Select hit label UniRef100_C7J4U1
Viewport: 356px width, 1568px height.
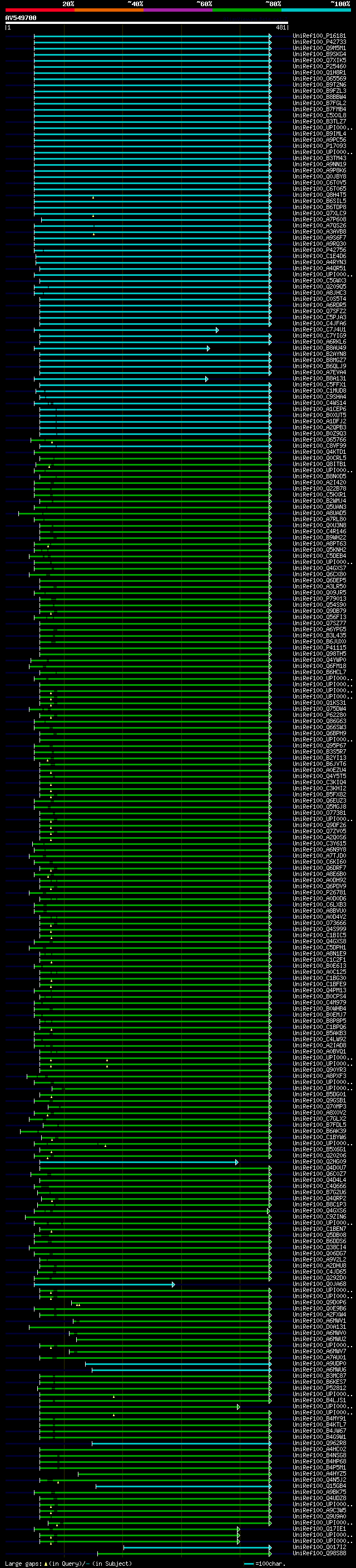[x=319, y=329]
